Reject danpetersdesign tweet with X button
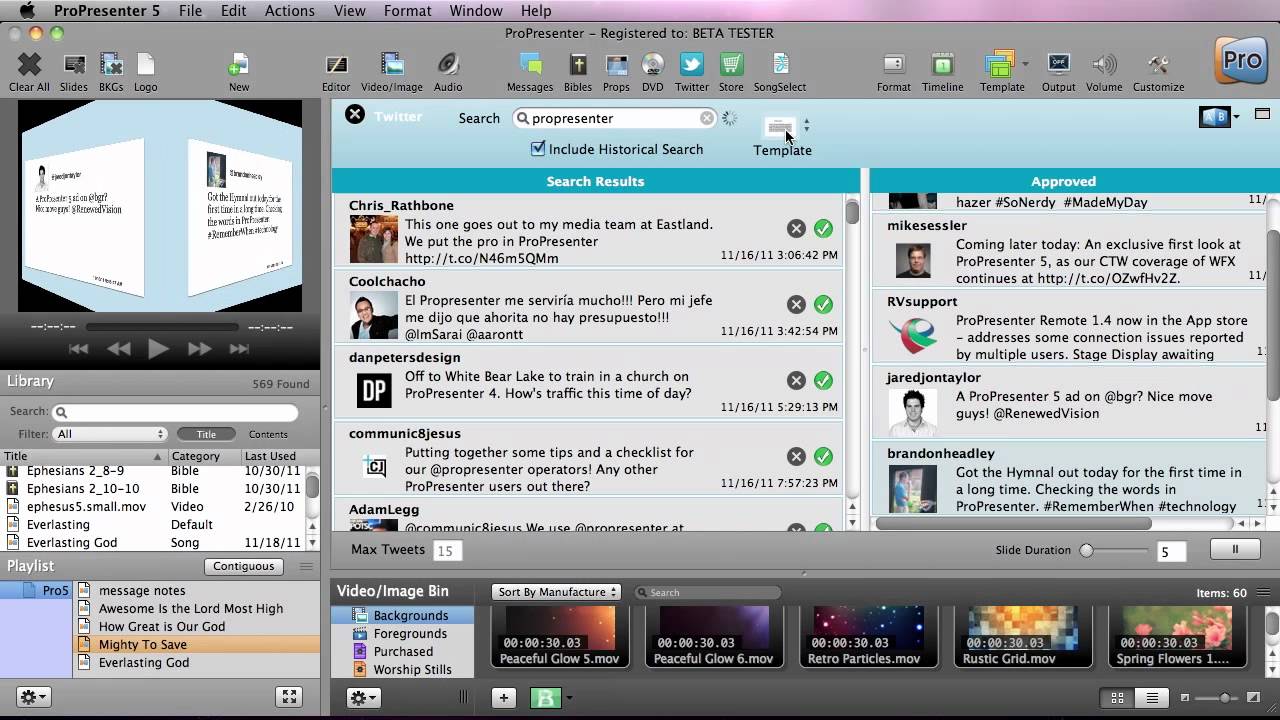This screenshot has height=720, width=1280. point(796,380)
